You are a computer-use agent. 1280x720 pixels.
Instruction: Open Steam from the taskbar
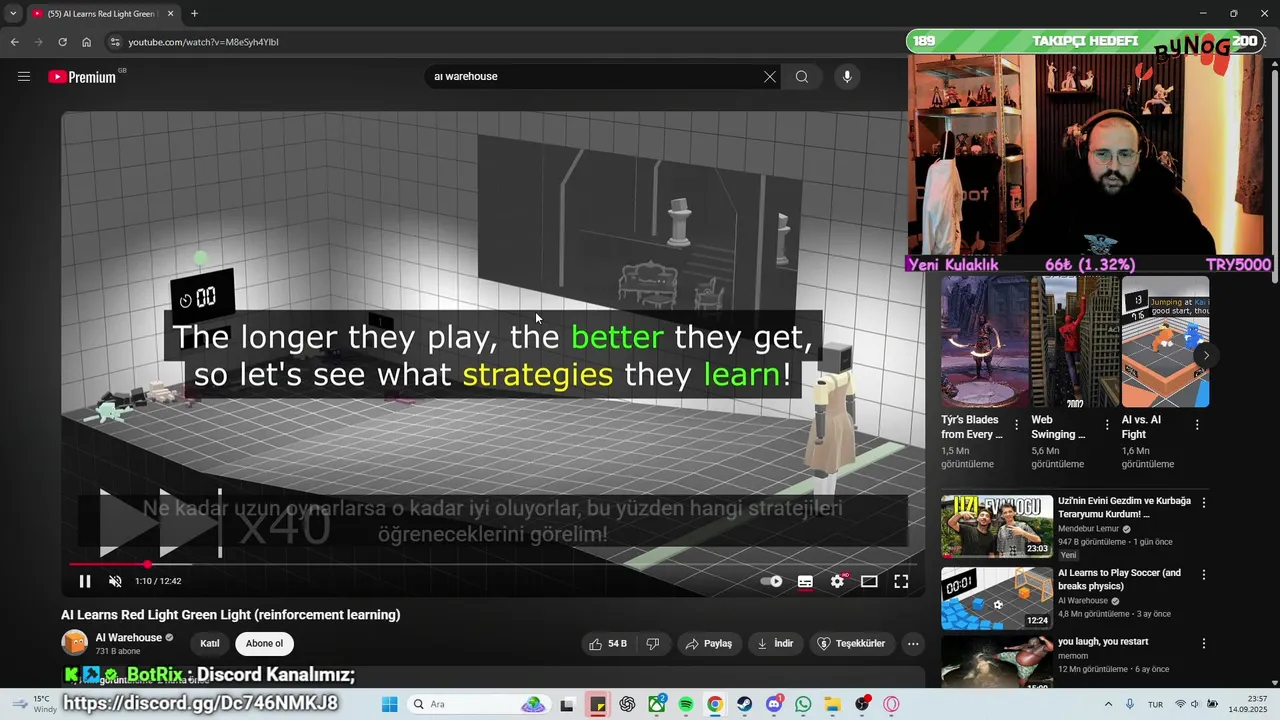pos(745,705)
